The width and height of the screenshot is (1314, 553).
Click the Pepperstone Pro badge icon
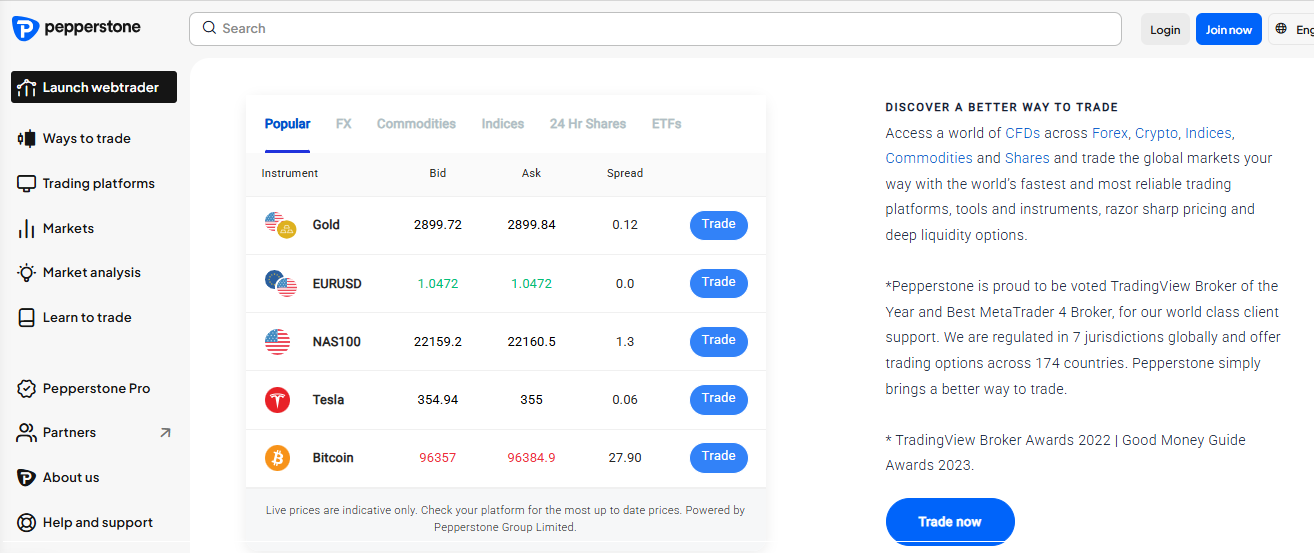click(27, 388)
